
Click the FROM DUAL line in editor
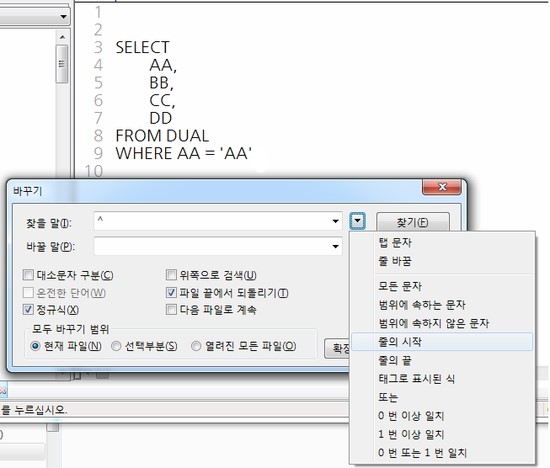(162, 136)
